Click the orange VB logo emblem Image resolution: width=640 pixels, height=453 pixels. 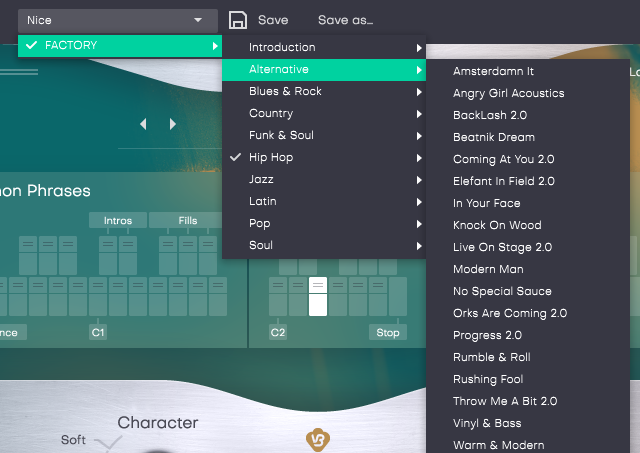click(x=318, y=440)
